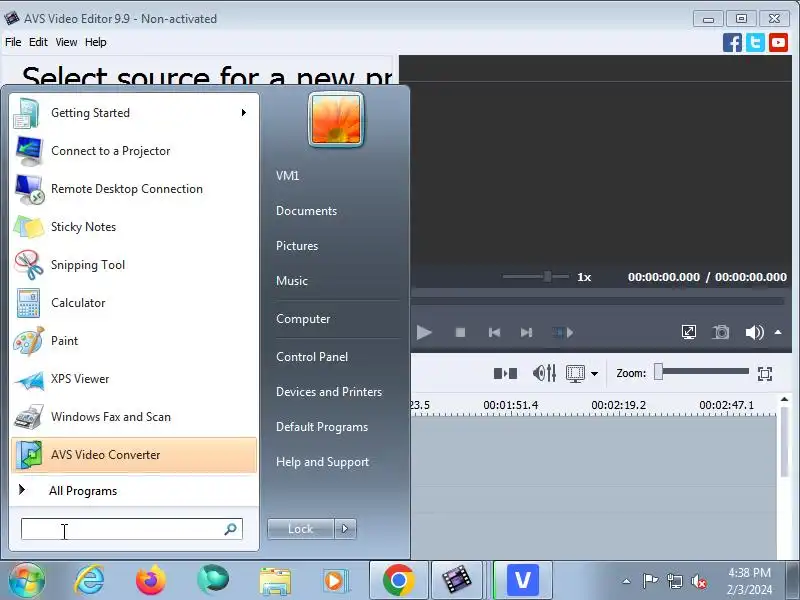Open Computer from Start menu
This screenshot has width=800, height=600.
[303, 319]
